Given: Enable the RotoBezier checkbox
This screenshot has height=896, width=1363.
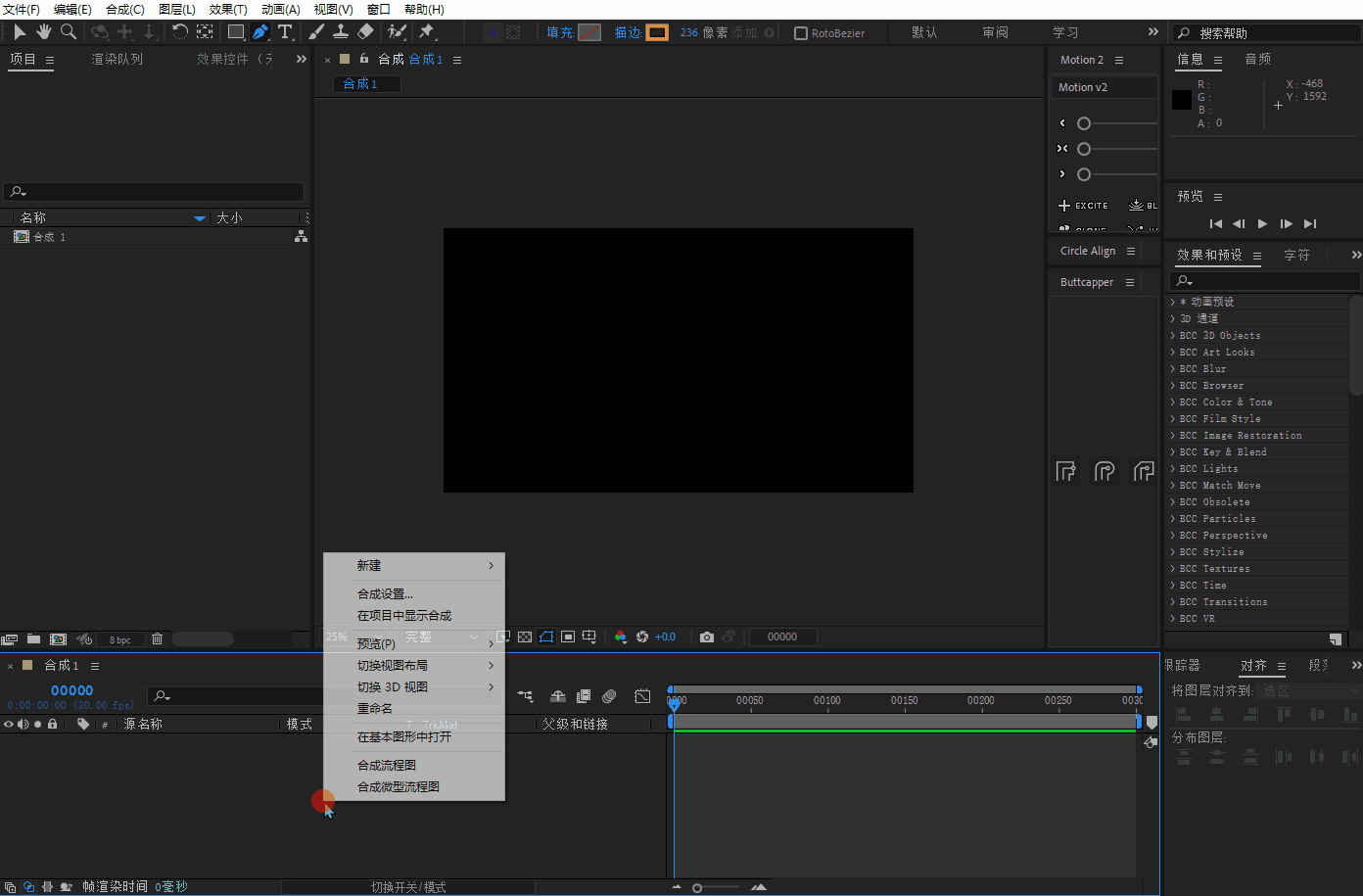Looking at the screenshot, I should coord(801,33).
